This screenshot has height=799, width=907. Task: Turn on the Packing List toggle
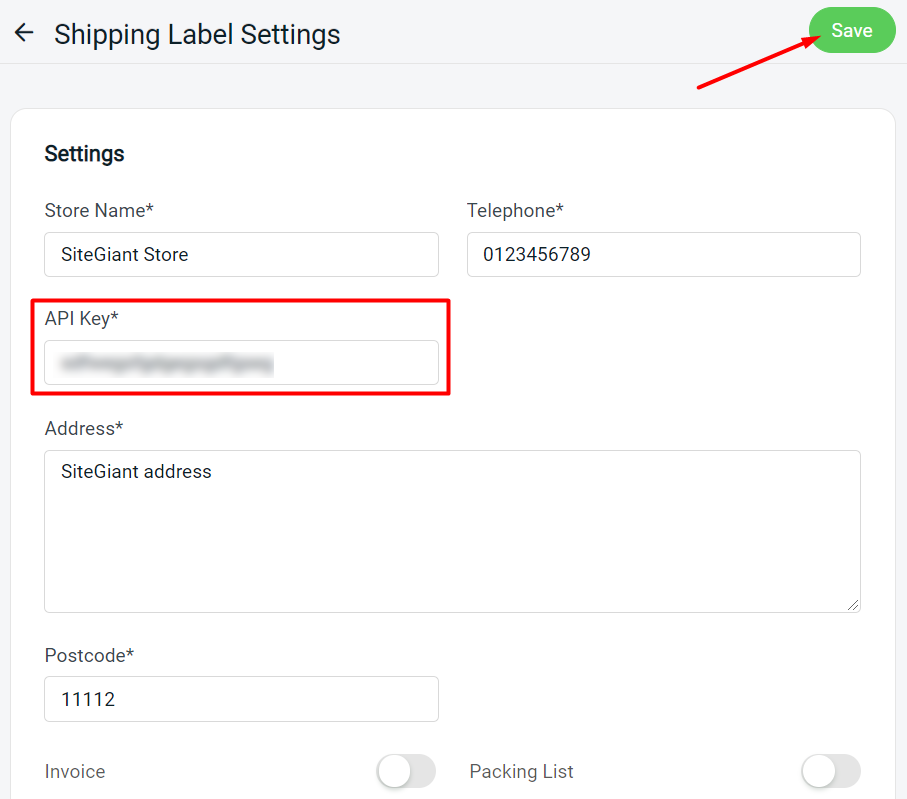(830, 771)
